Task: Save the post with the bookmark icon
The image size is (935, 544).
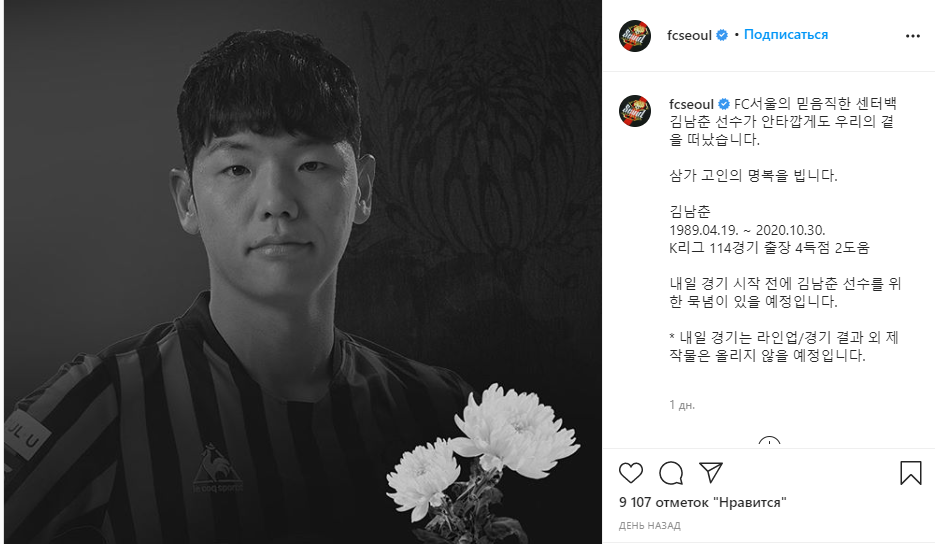Action: point(911,473)
